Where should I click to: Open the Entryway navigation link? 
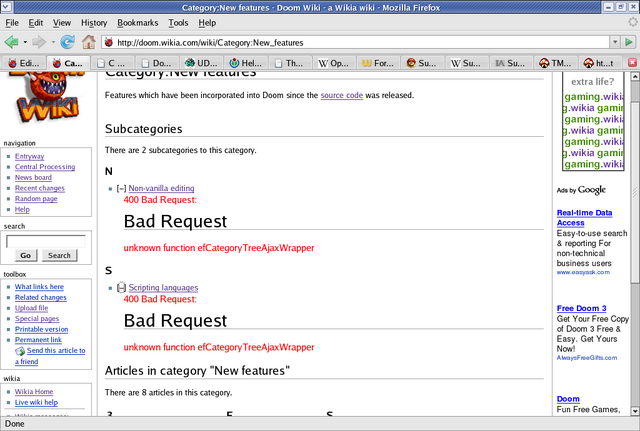(29, 156)
